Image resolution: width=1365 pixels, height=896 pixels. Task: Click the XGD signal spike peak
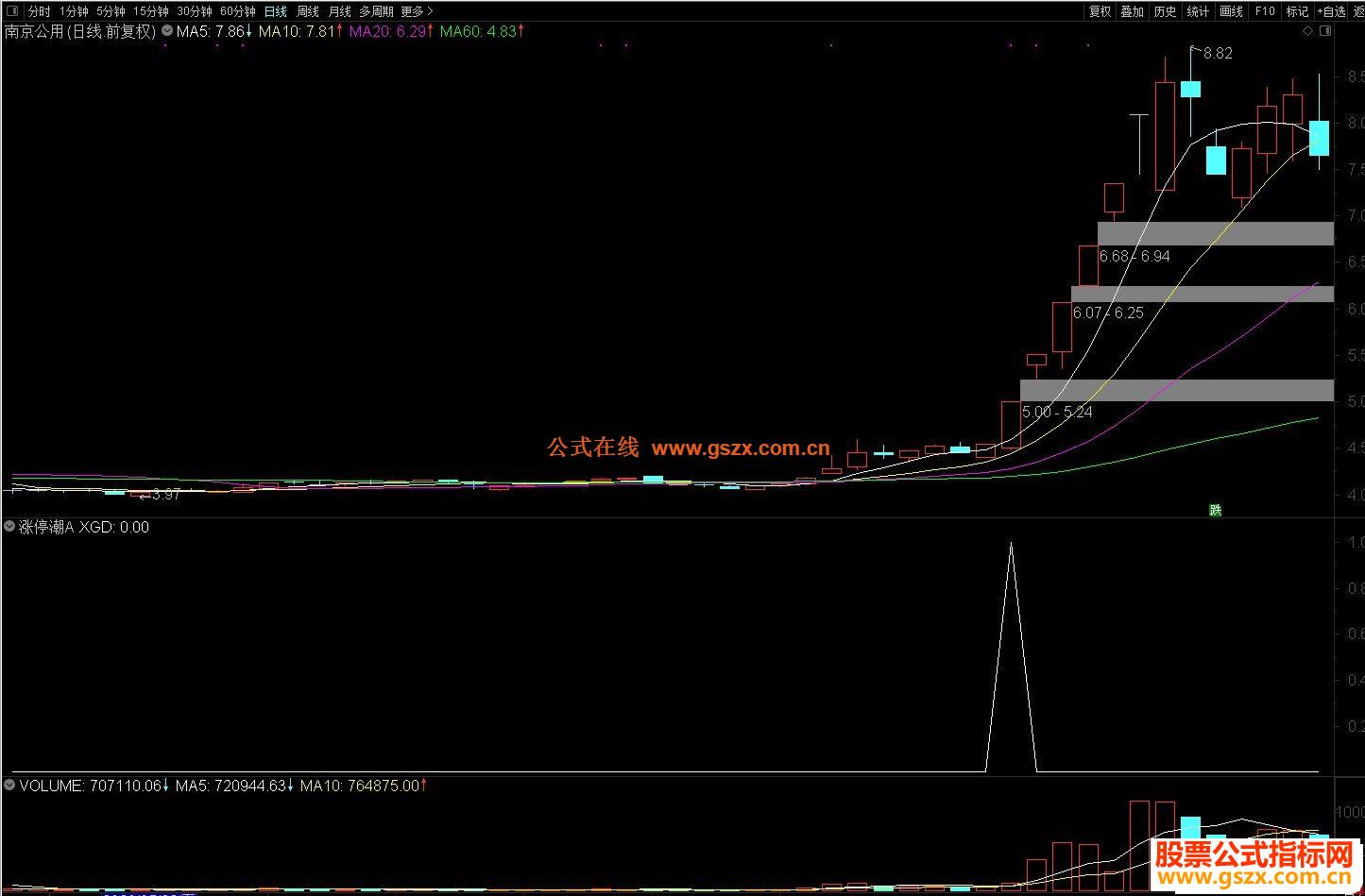tap(1011, 544)
